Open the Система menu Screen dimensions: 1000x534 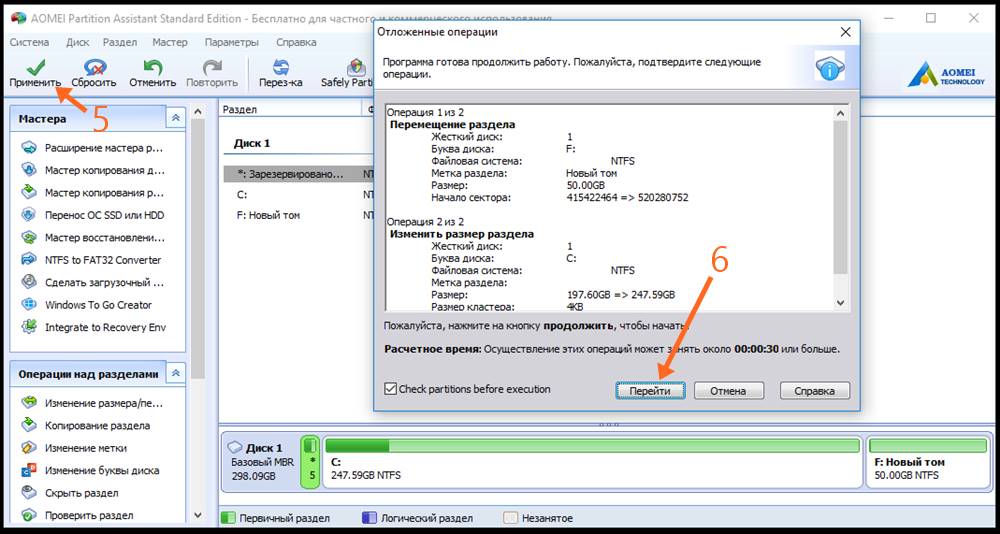(x=29, y=42)
